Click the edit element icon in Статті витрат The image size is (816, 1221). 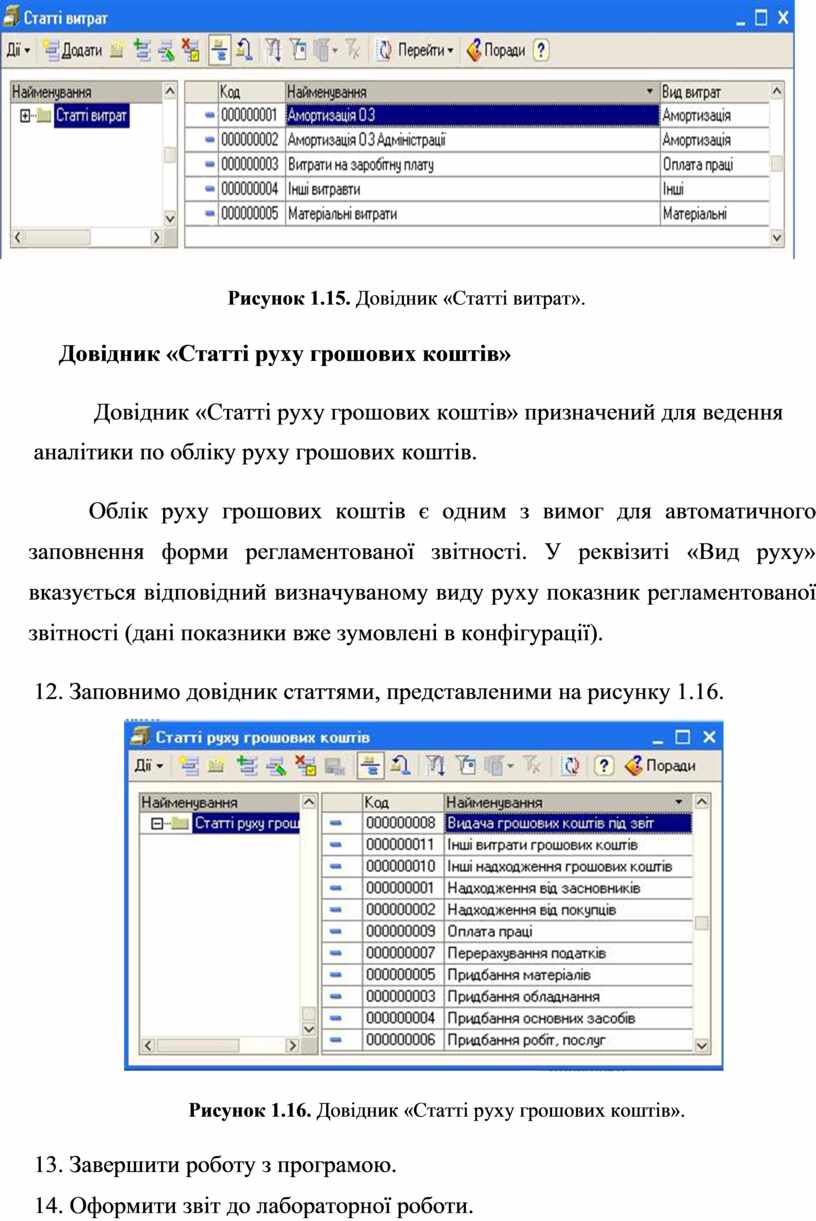click(166, 50)
